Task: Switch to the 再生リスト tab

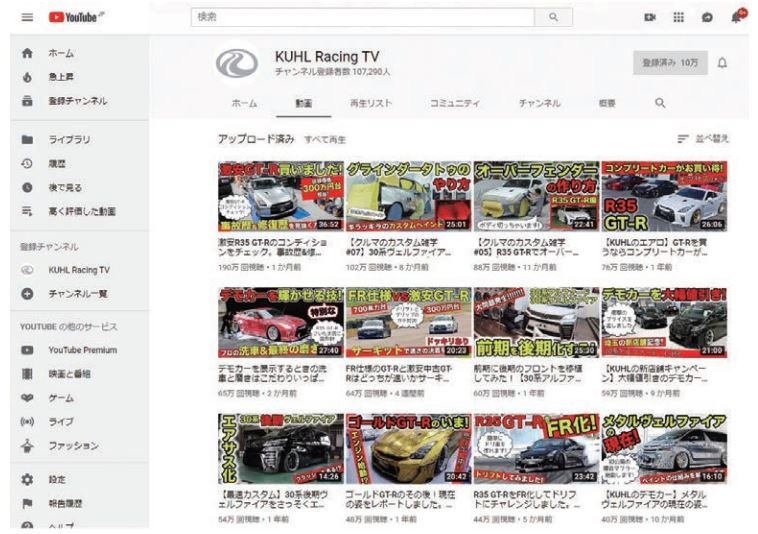Action: click(x=371, y=103)
